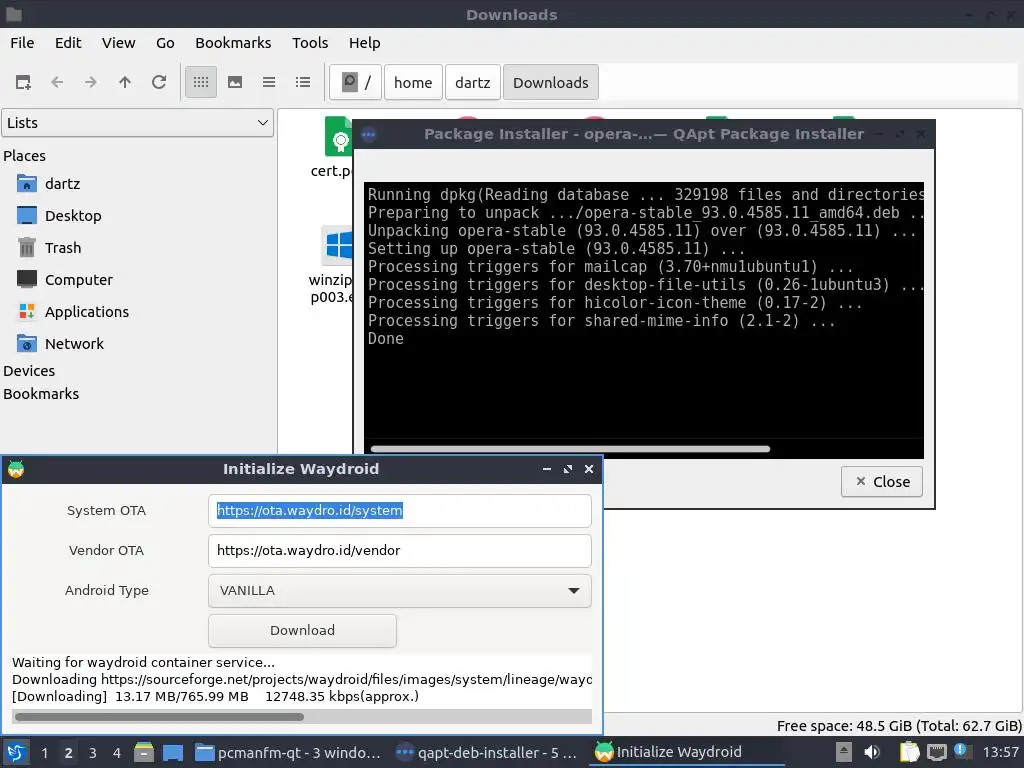Click the System OTA URL field
Screen dimensions: 1024x768
click(x=400, y=511)
